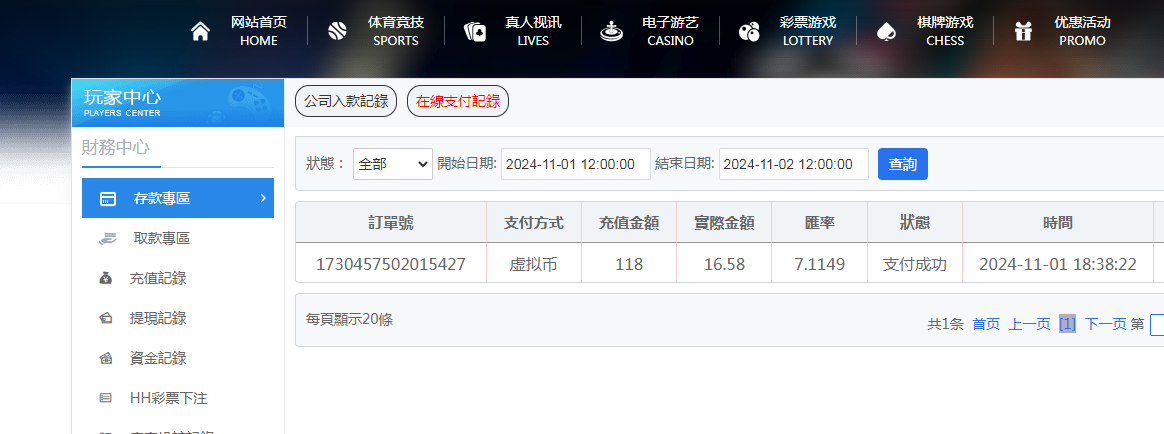Expand the 存款專區 chevron arrow

(262, 198)
